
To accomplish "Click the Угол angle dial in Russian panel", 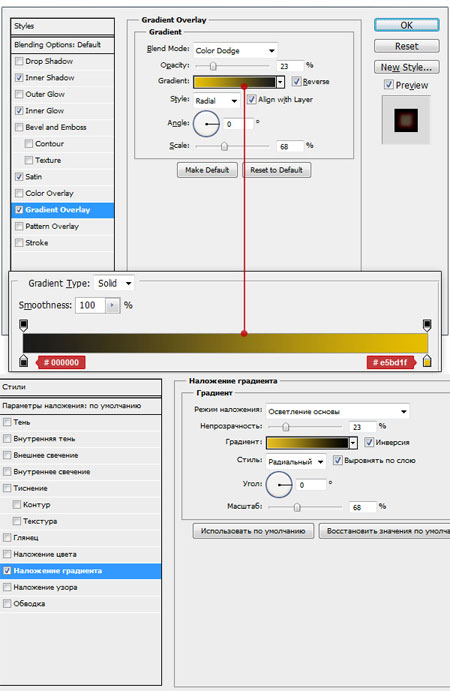I will point(279,485).
